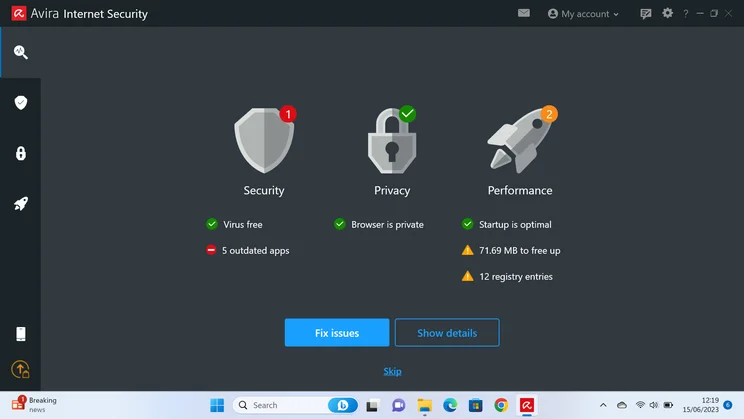Open the mobile devices sidebar icon

point(20,334)
